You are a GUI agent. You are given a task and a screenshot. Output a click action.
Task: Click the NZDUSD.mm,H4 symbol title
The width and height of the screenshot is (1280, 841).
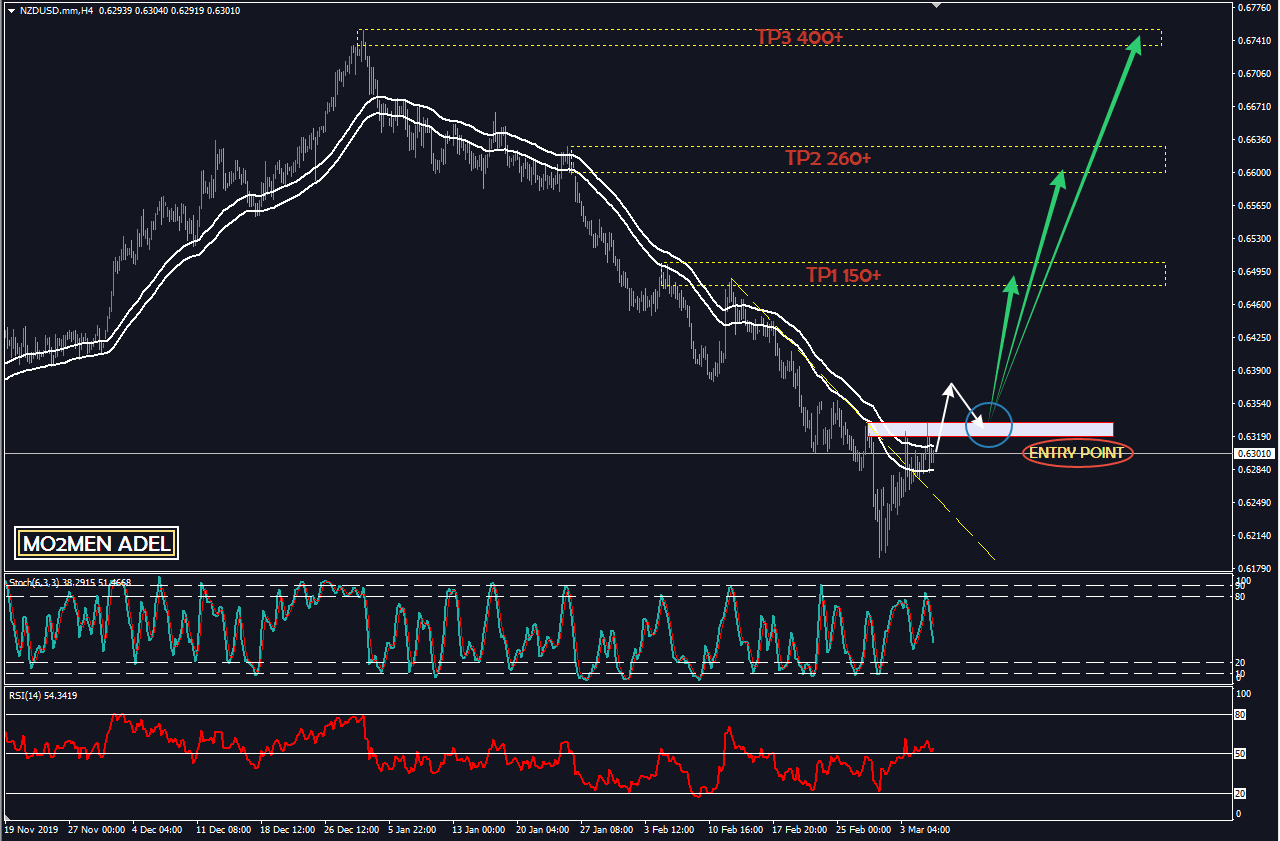tap(56, 10)
